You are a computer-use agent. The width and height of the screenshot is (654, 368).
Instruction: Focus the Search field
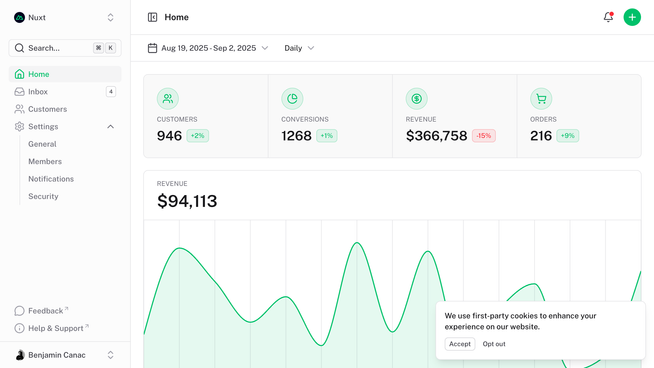click(x=65, y=48)
